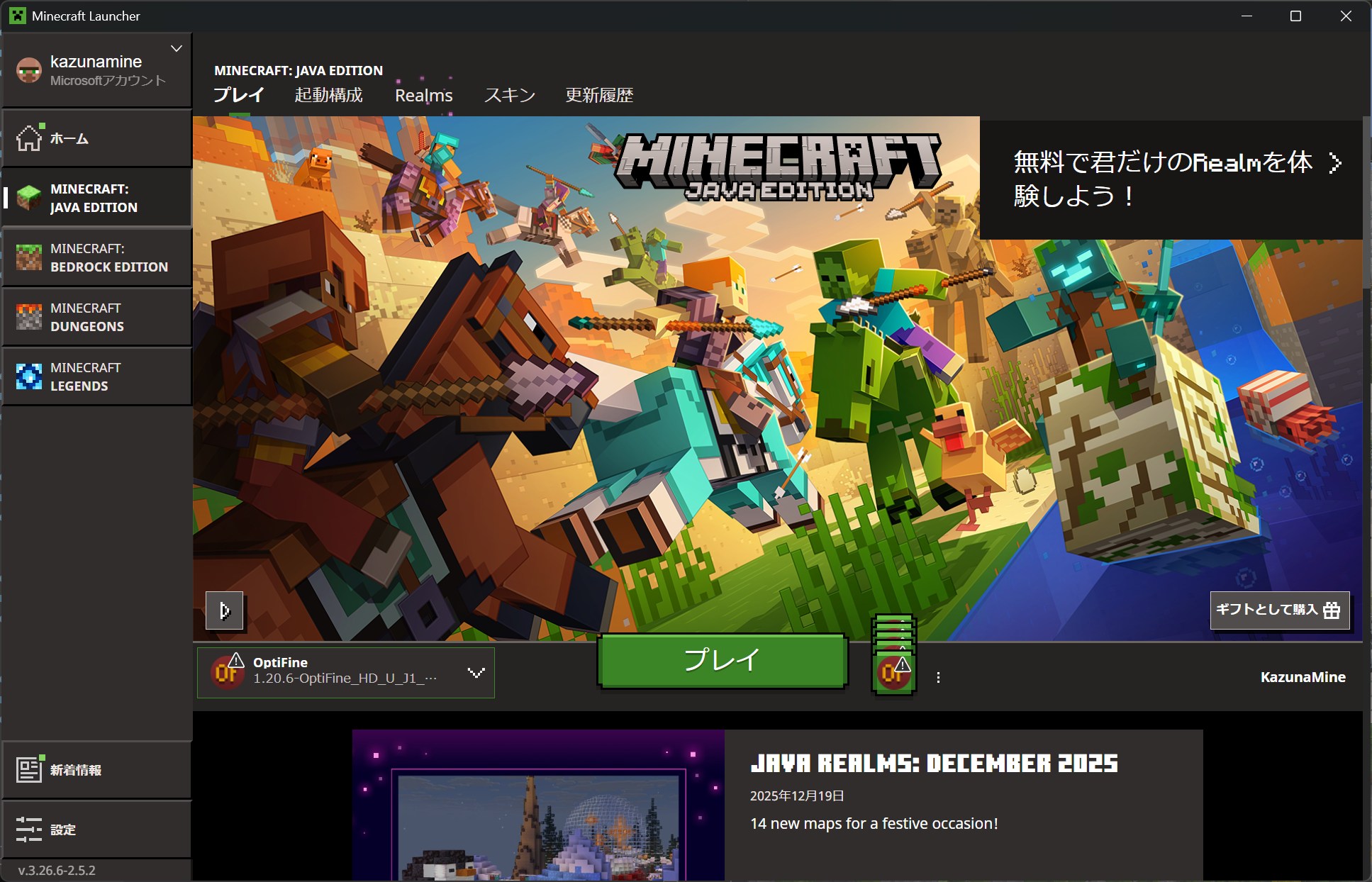This screenshot has width=1372, height=882.
Task: Click the Minecraft Java Edition logo artwork
Action: click(777, 167)
